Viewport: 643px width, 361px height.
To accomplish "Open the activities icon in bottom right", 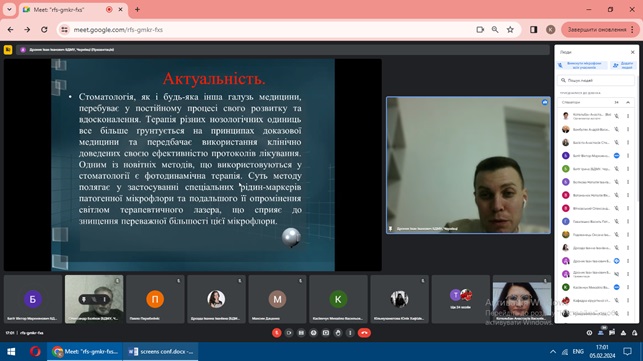I will point(623,333).
